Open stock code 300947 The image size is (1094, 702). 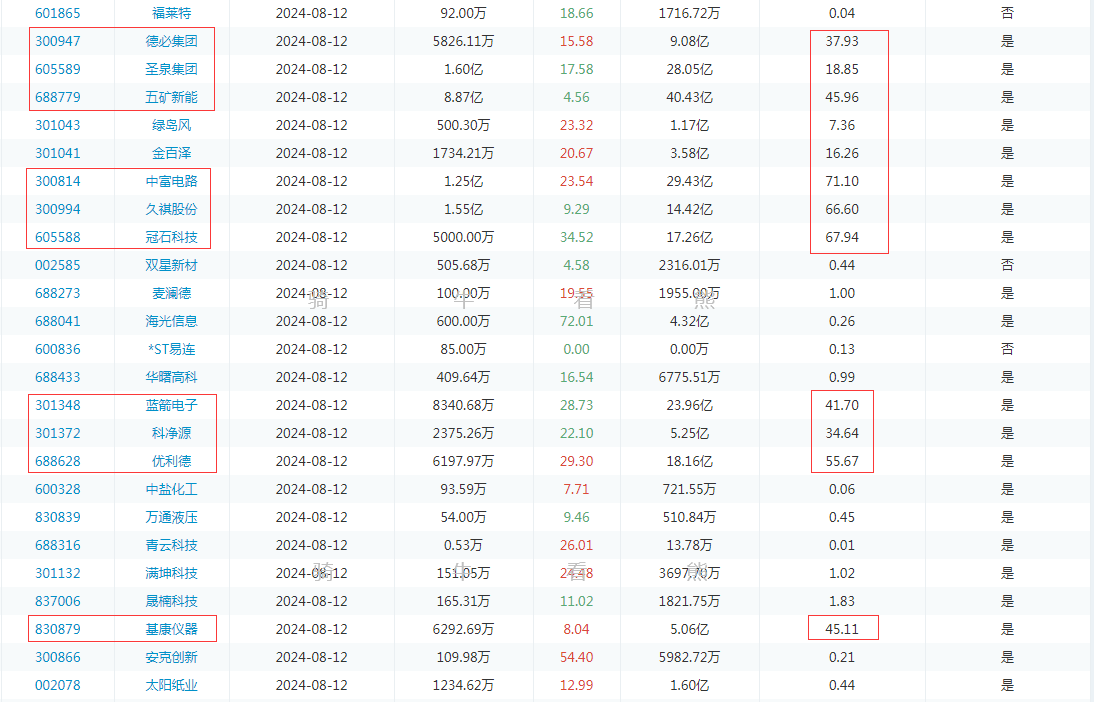[58, 41]
